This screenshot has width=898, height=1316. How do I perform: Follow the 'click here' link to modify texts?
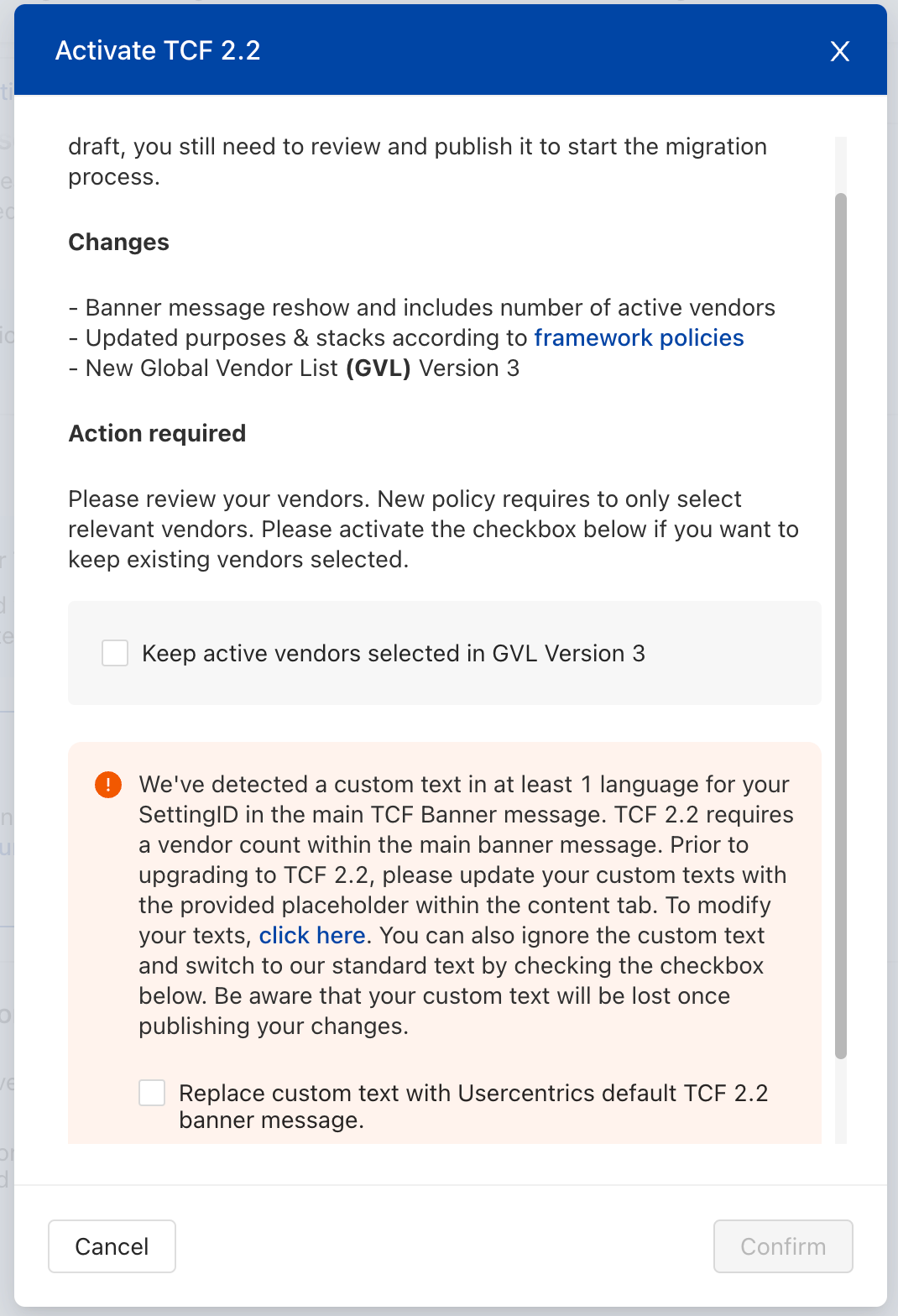pyautogui.click(x=312, y=935)
